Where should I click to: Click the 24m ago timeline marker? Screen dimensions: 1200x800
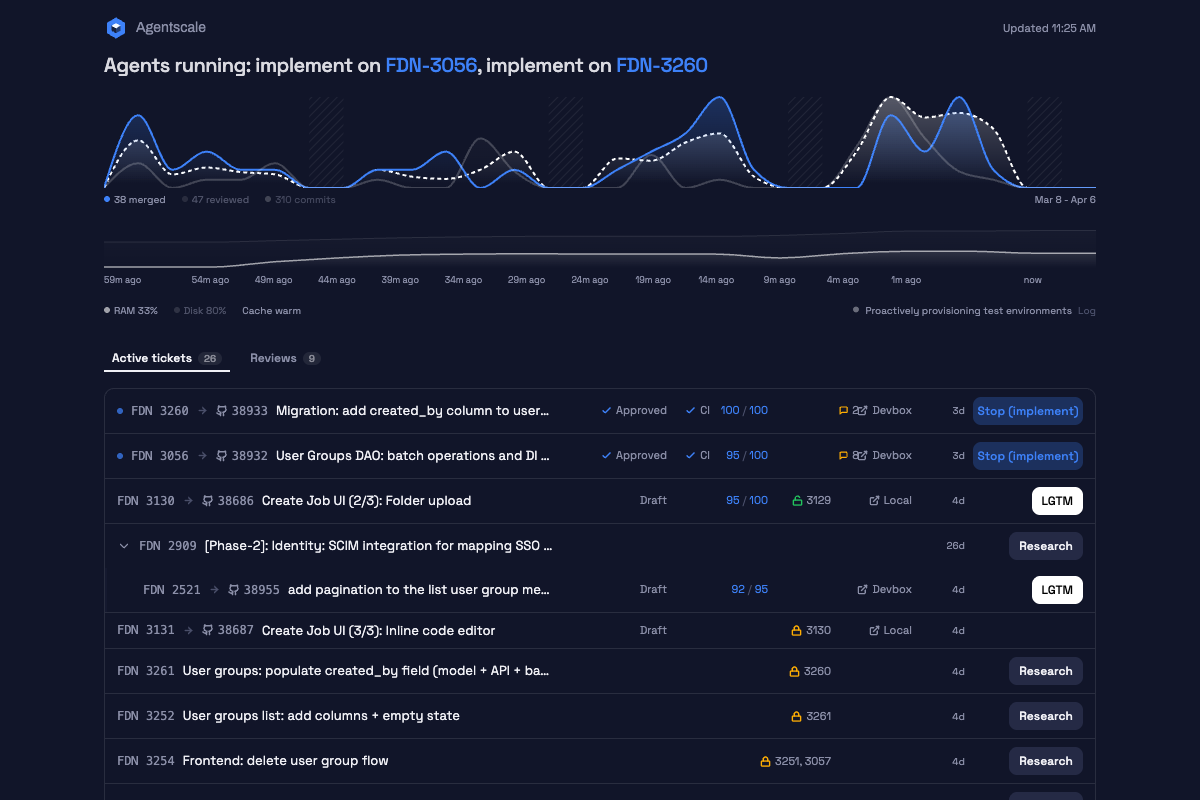pyautogui.click(x=590, y=280)
